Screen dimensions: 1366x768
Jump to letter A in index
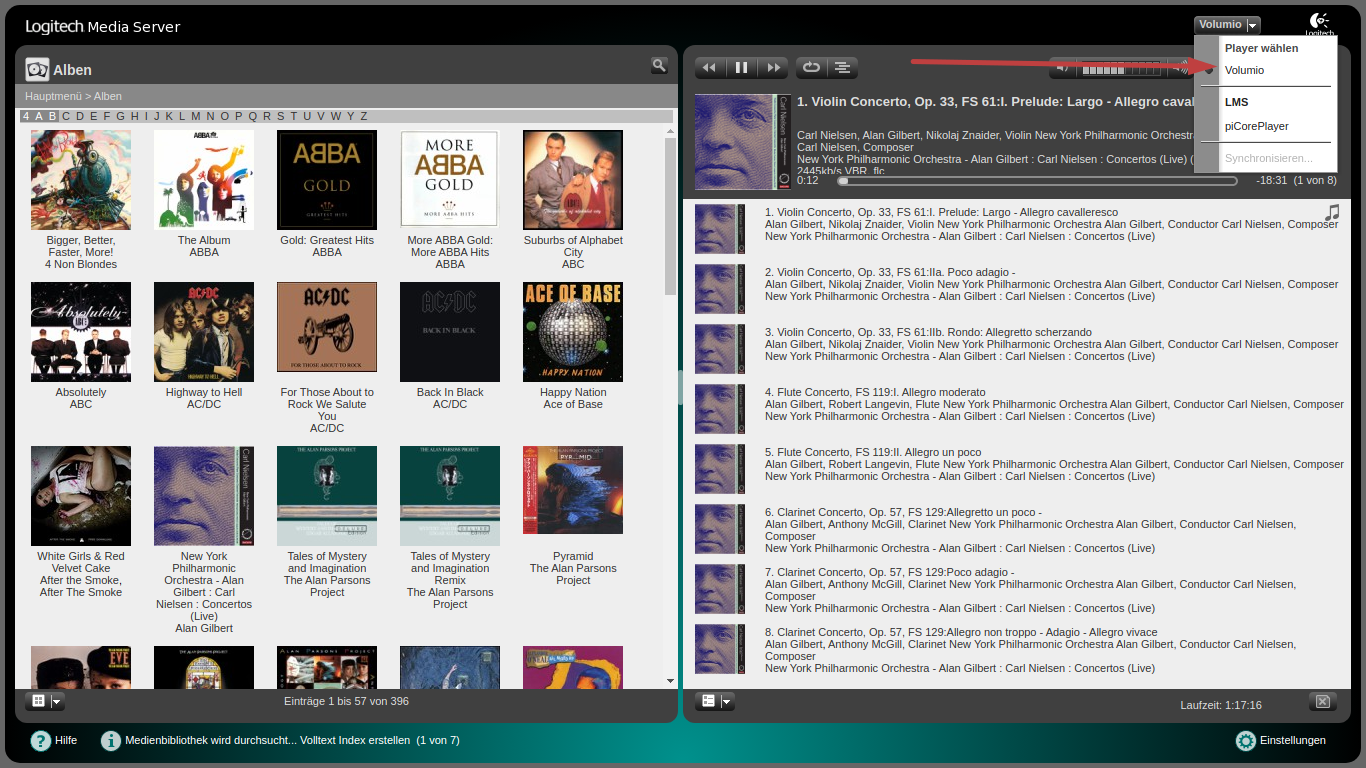tap(39, 116)
